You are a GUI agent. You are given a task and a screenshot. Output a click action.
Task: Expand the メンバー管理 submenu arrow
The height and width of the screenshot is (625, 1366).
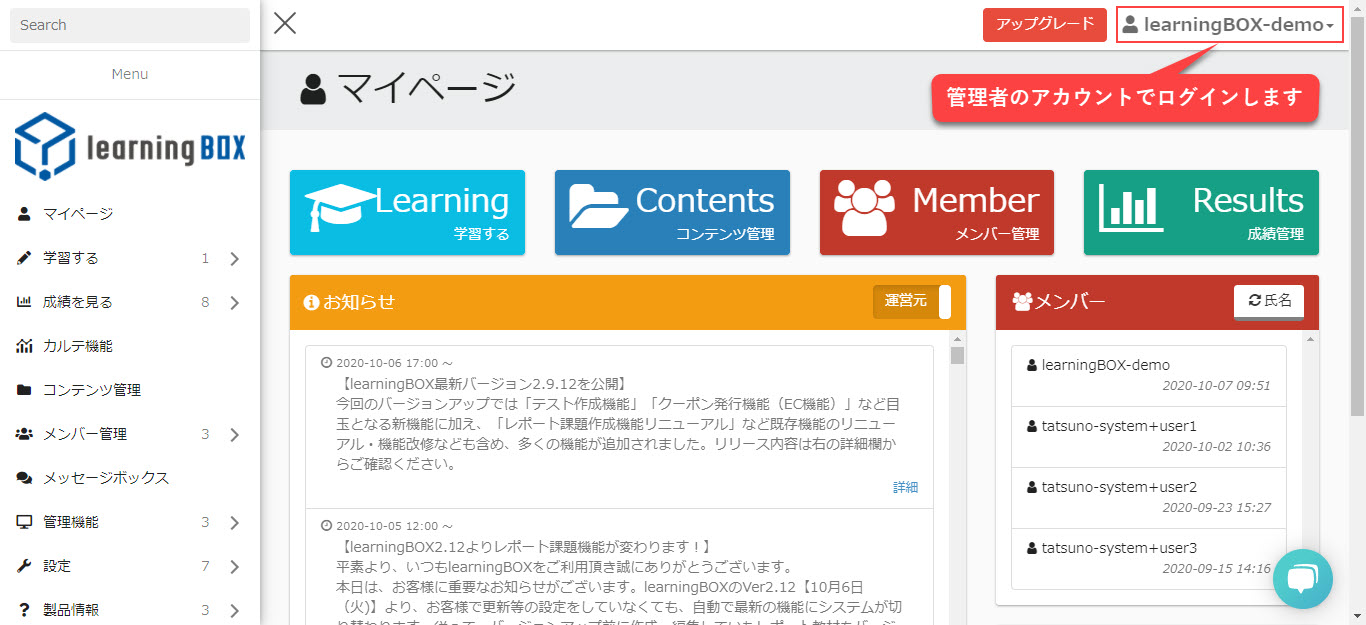pyautogui.click(x=234, y=435)
